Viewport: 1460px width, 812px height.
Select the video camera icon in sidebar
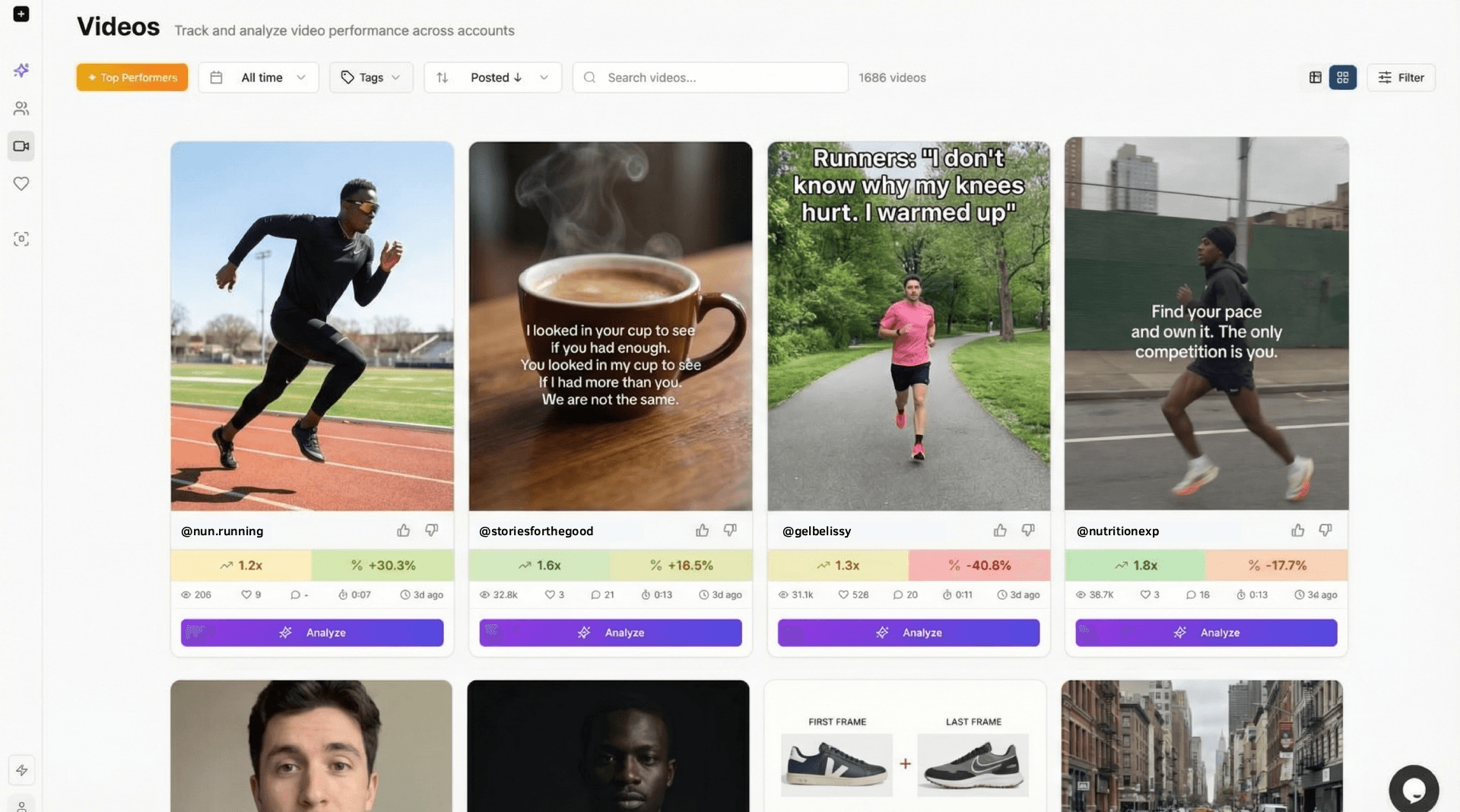click(21, 146)
